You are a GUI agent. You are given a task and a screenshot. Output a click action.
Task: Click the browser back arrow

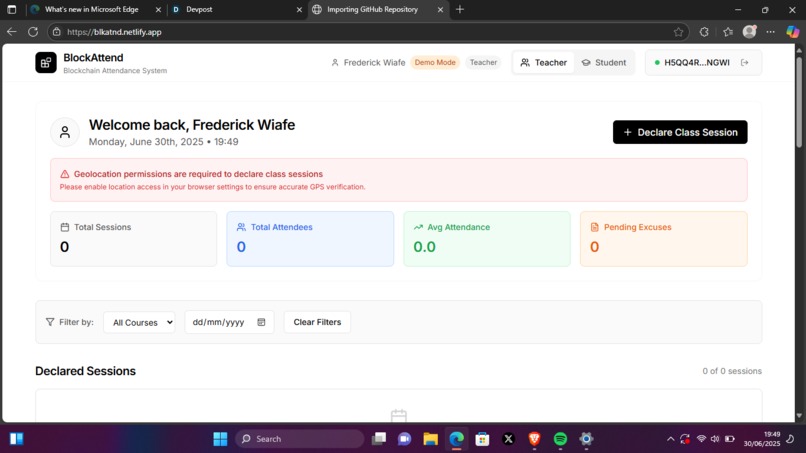click(x=11, y=32)
